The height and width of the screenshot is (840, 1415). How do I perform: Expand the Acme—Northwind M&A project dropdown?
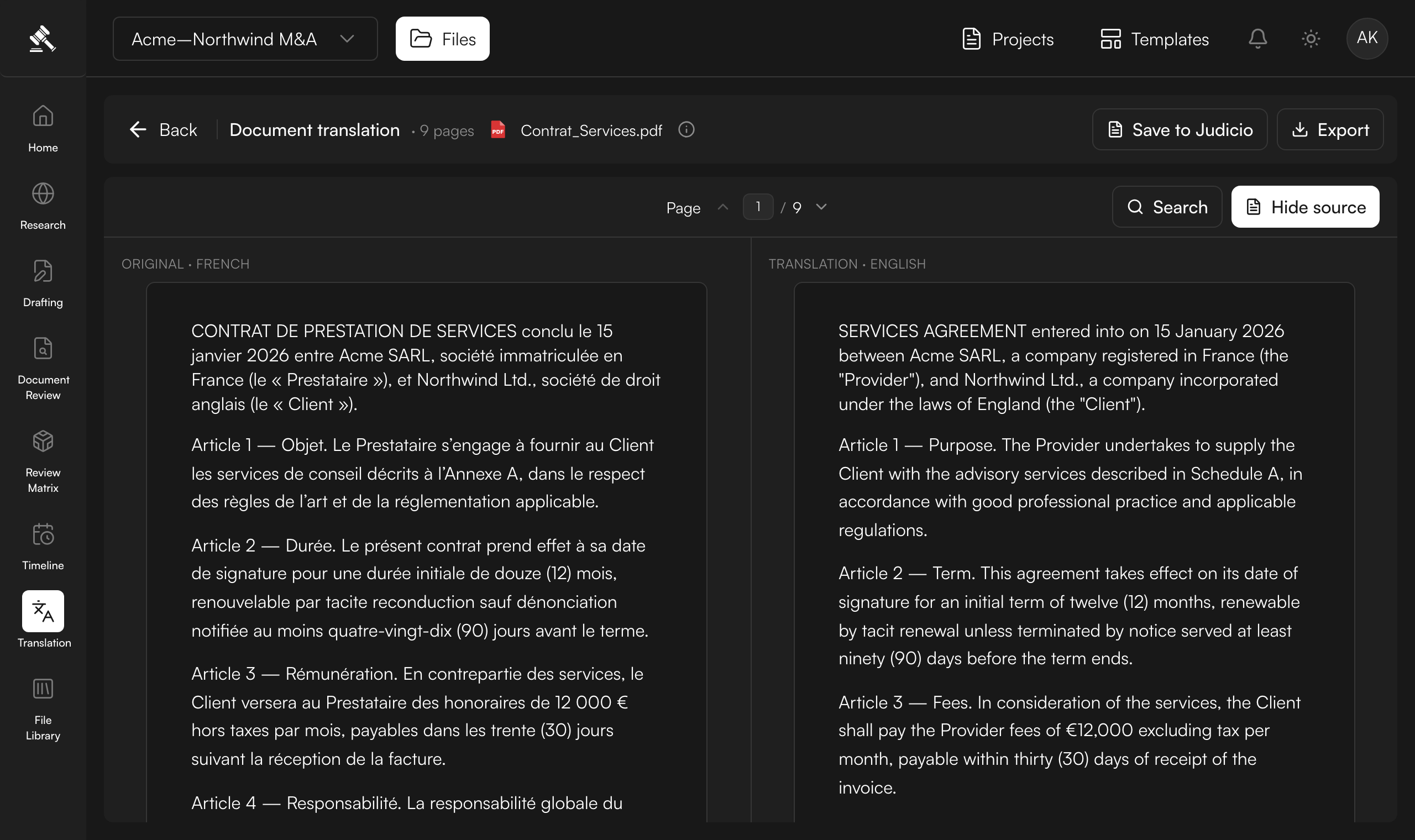click(245, 39)
